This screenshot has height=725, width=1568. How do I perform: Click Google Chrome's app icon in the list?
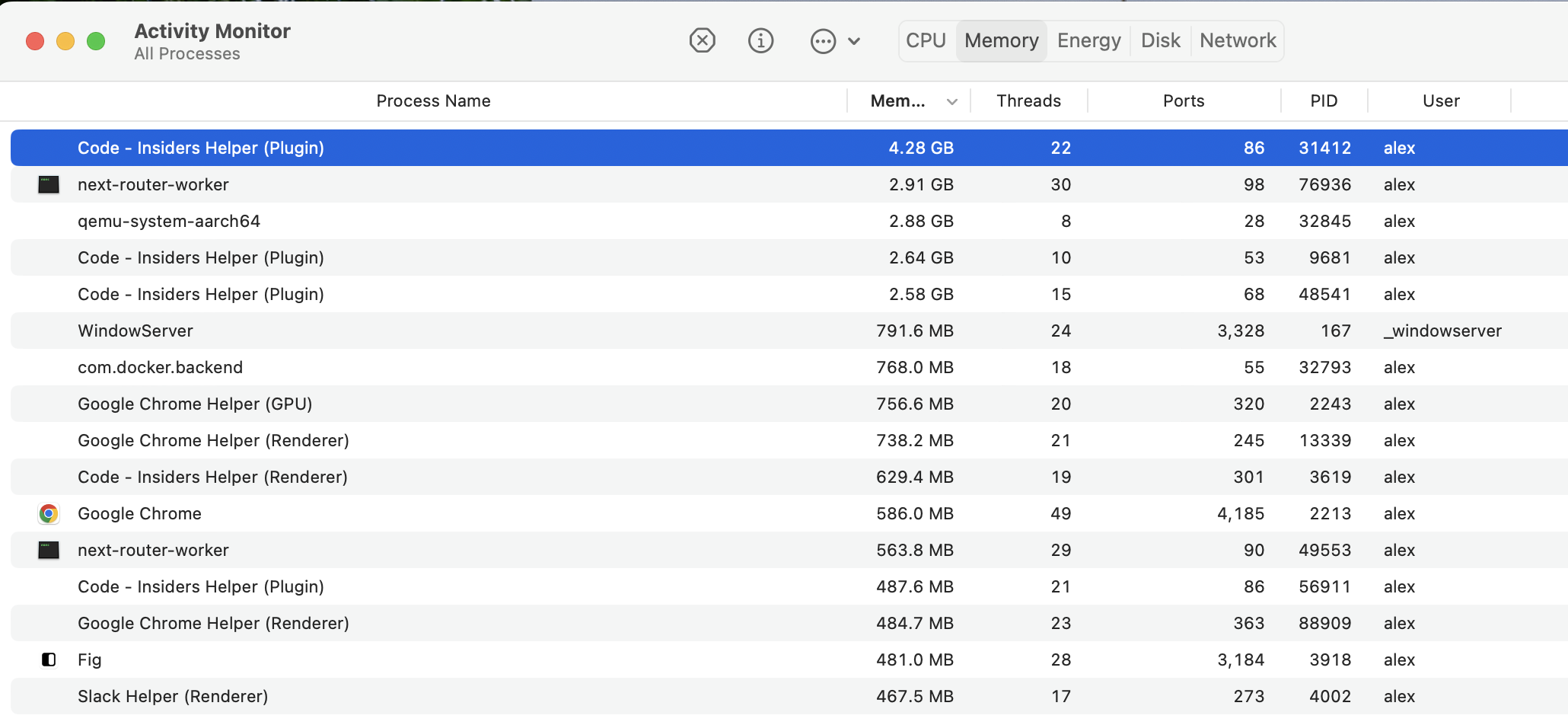click(49, 513)
